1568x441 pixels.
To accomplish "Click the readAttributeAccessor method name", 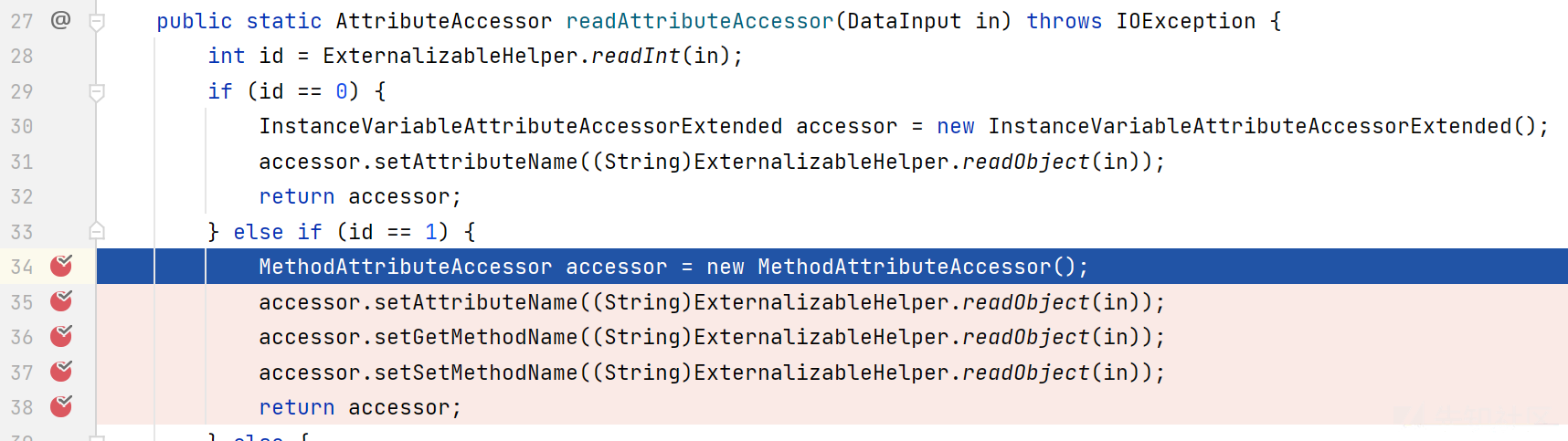I will pyautogui.click(x=699, y=21).
